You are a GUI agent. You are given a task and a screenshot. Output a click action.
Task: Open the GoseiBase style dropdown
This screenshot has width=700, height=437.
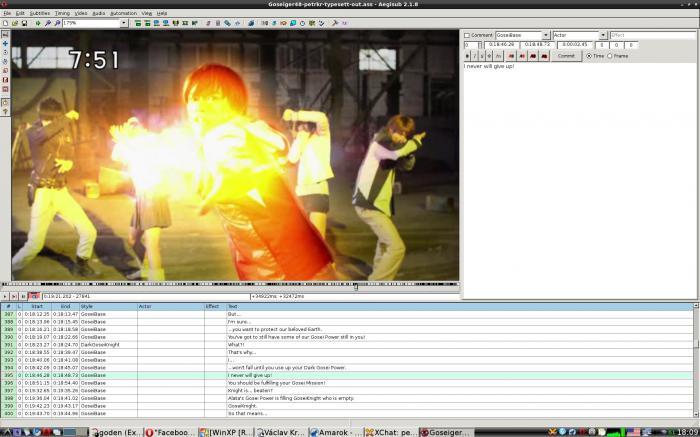coord(546,35)
